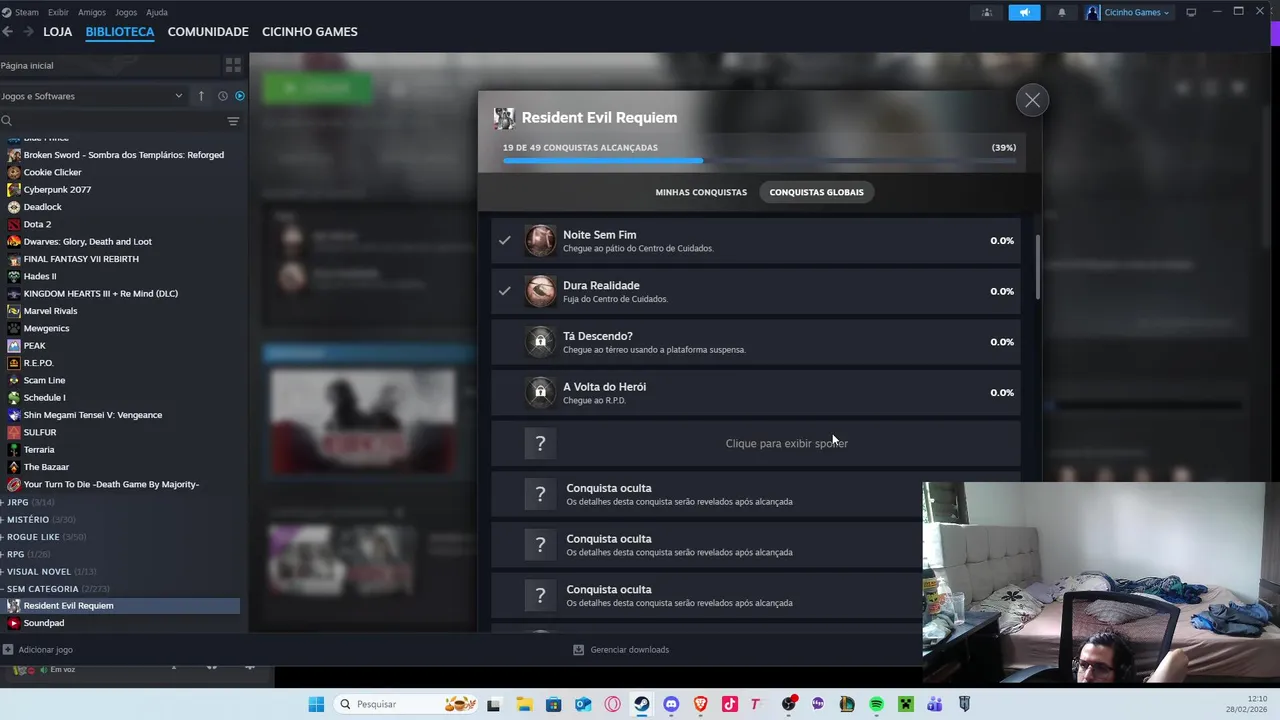
Task: Click the locked Tá Descendo? achievement icon
Action: (540, 342)
